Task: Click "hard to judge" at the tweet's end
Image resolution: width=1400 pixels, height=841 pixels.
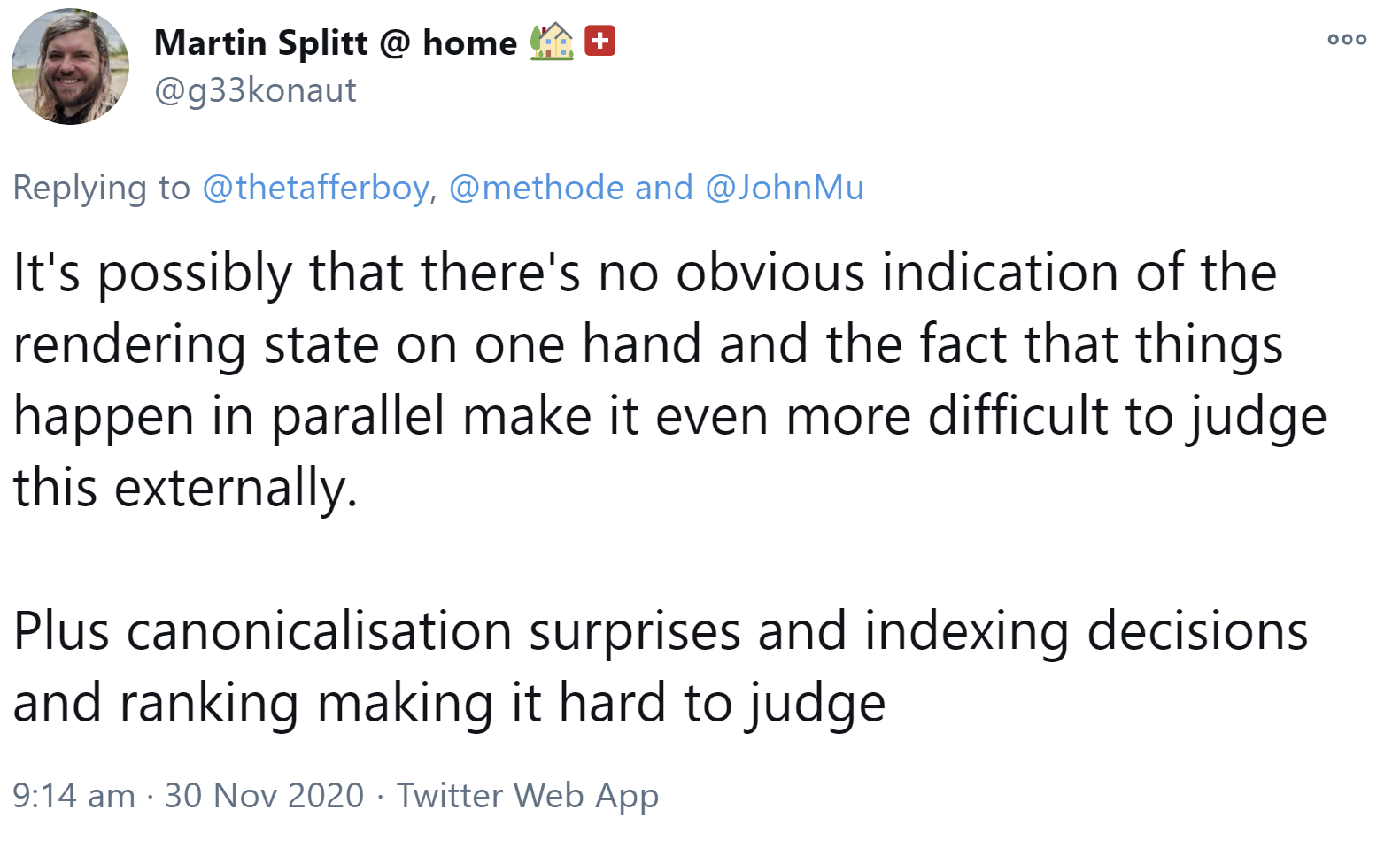Action: [722, 703]
